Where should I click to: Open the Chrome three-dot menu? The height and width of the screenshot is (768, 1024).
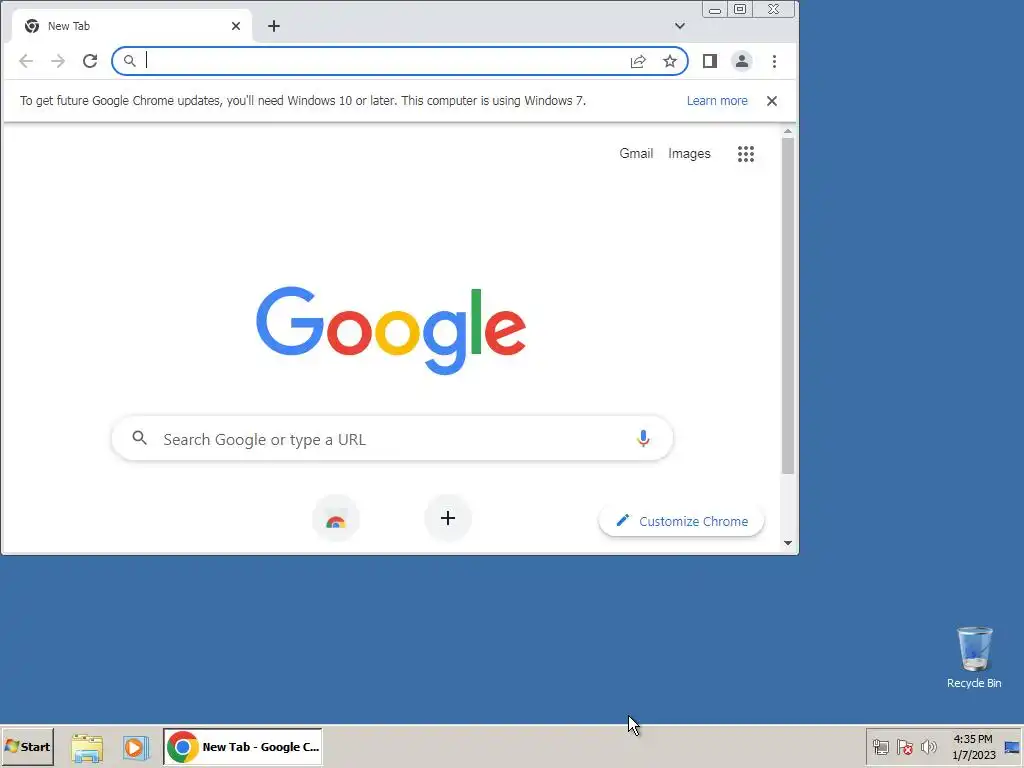(x=775, y=61)
